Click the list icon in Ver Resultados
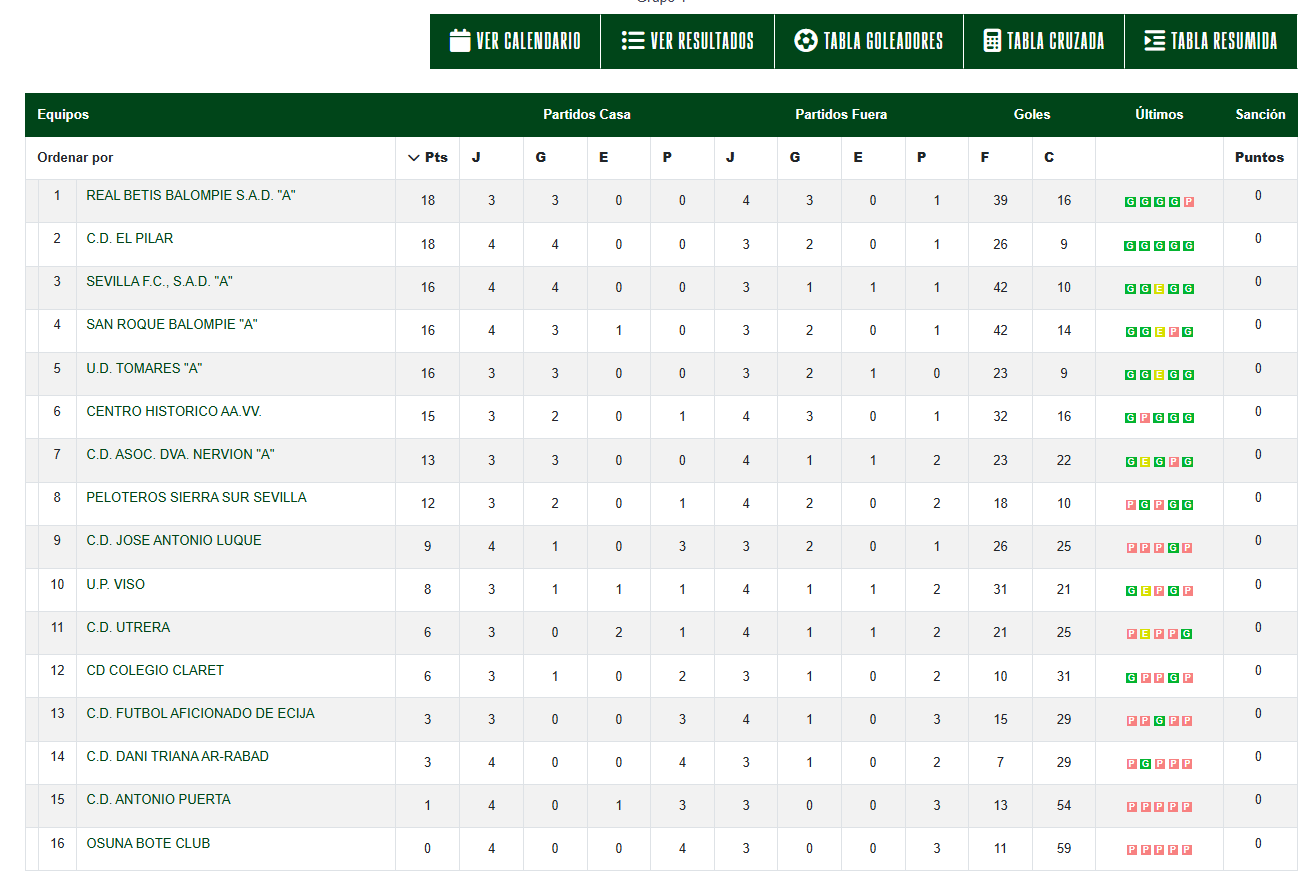The width and height of the screenshot is (1306, 872). [x=632, y=41]
